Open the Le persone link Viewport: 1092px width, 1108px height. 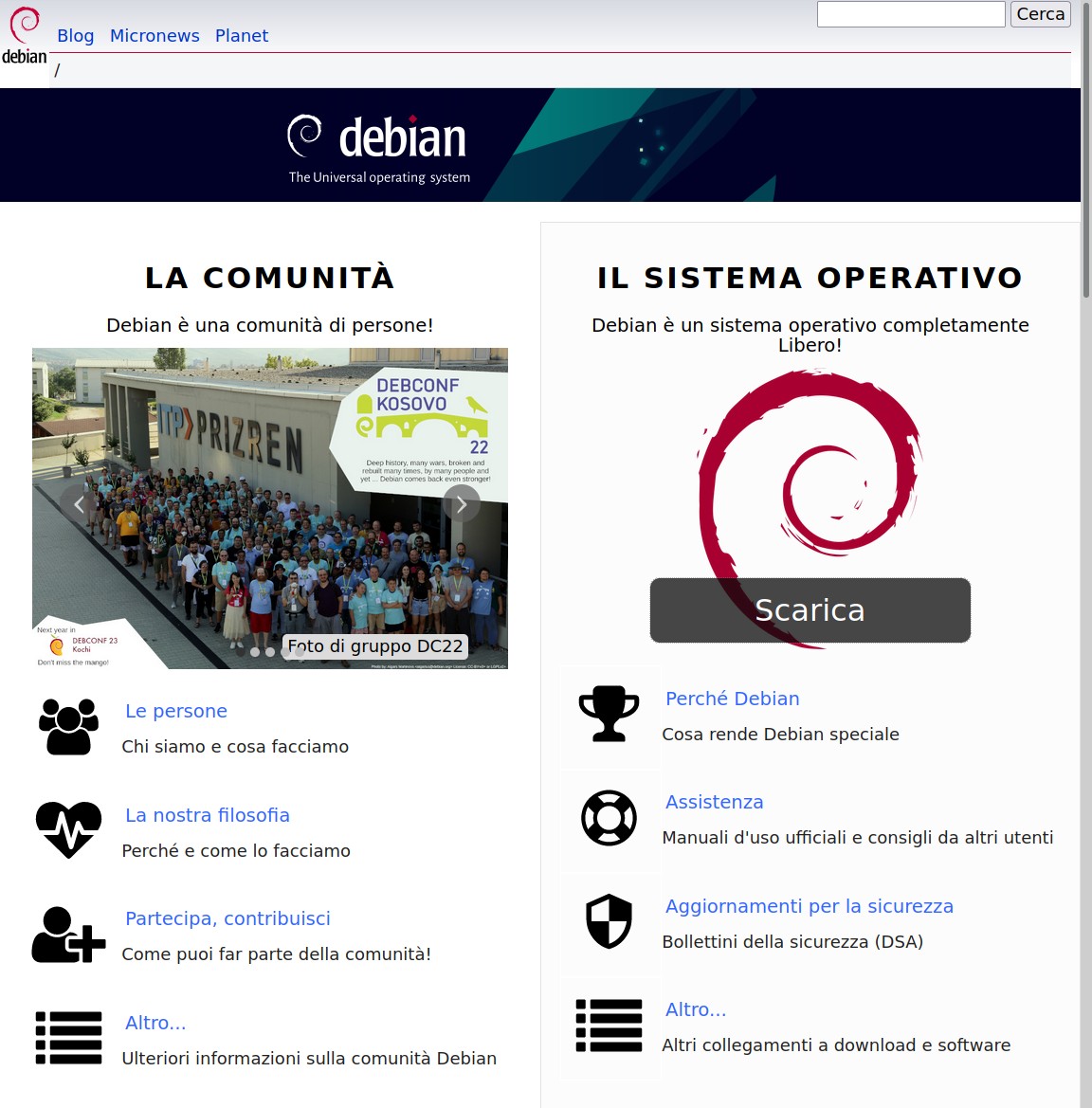(176, 711)
